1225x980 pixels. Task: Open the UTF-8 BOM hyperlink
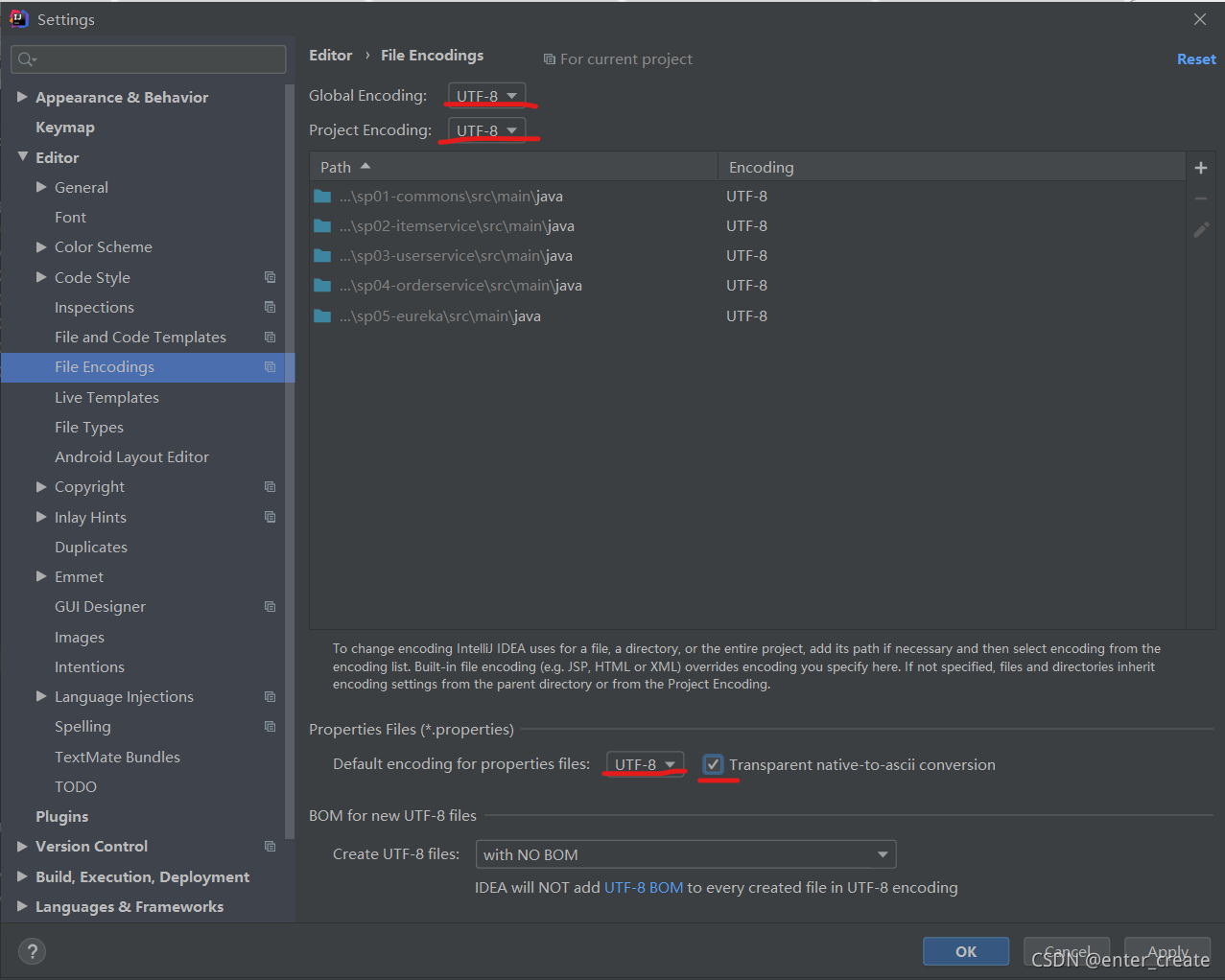(644, 888)
